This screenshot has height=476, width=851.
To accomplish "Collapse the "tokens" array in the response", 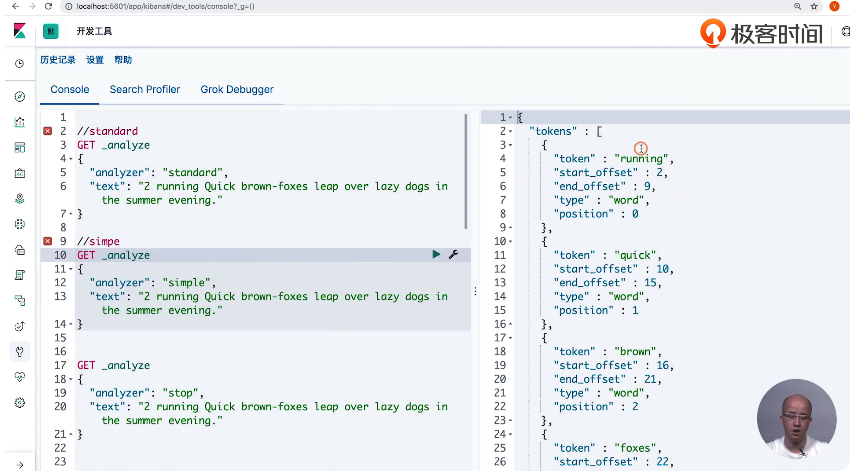I will point(512,131).
